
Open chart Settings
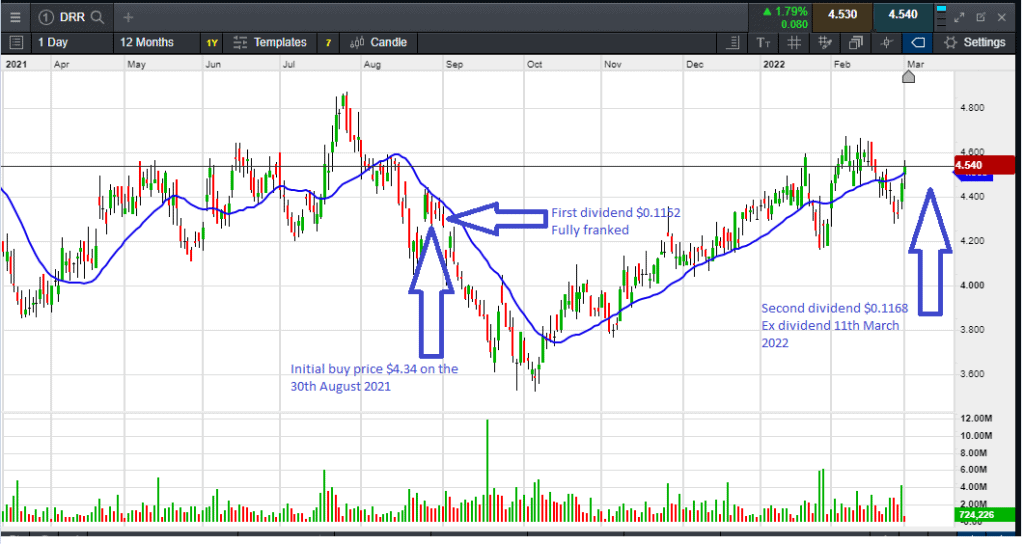coord(974,42)
